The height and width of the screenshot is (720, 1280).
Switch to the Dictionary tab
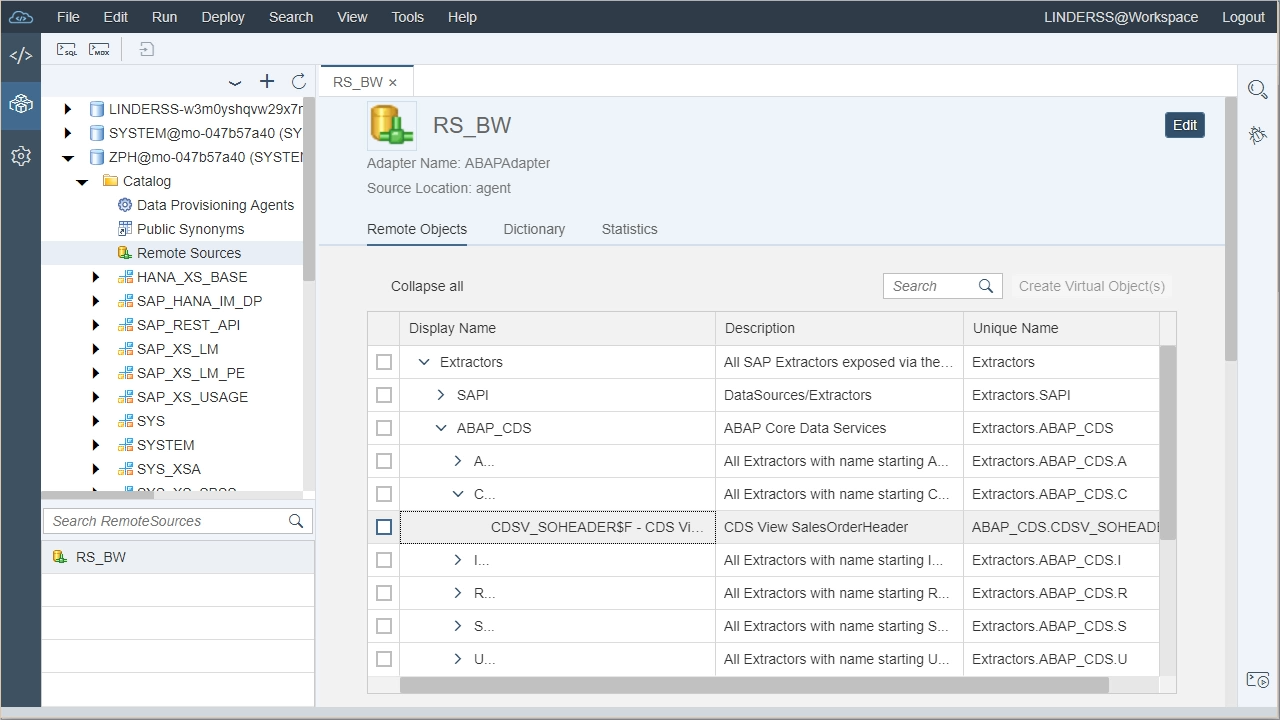pos(534,229)
